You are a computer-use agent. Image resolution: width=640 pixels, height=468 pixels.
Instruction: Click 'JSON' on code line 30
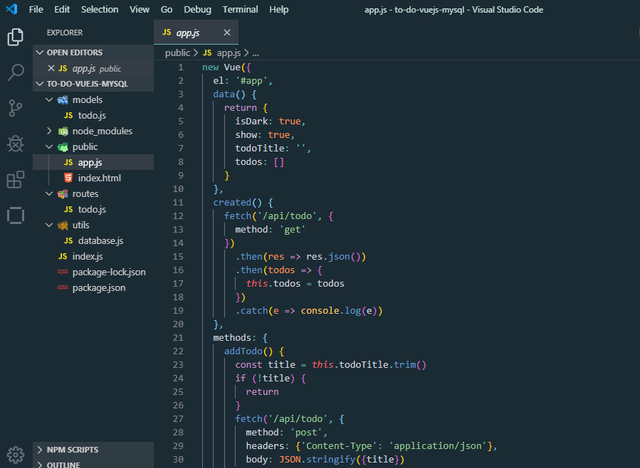coord(290,459)
